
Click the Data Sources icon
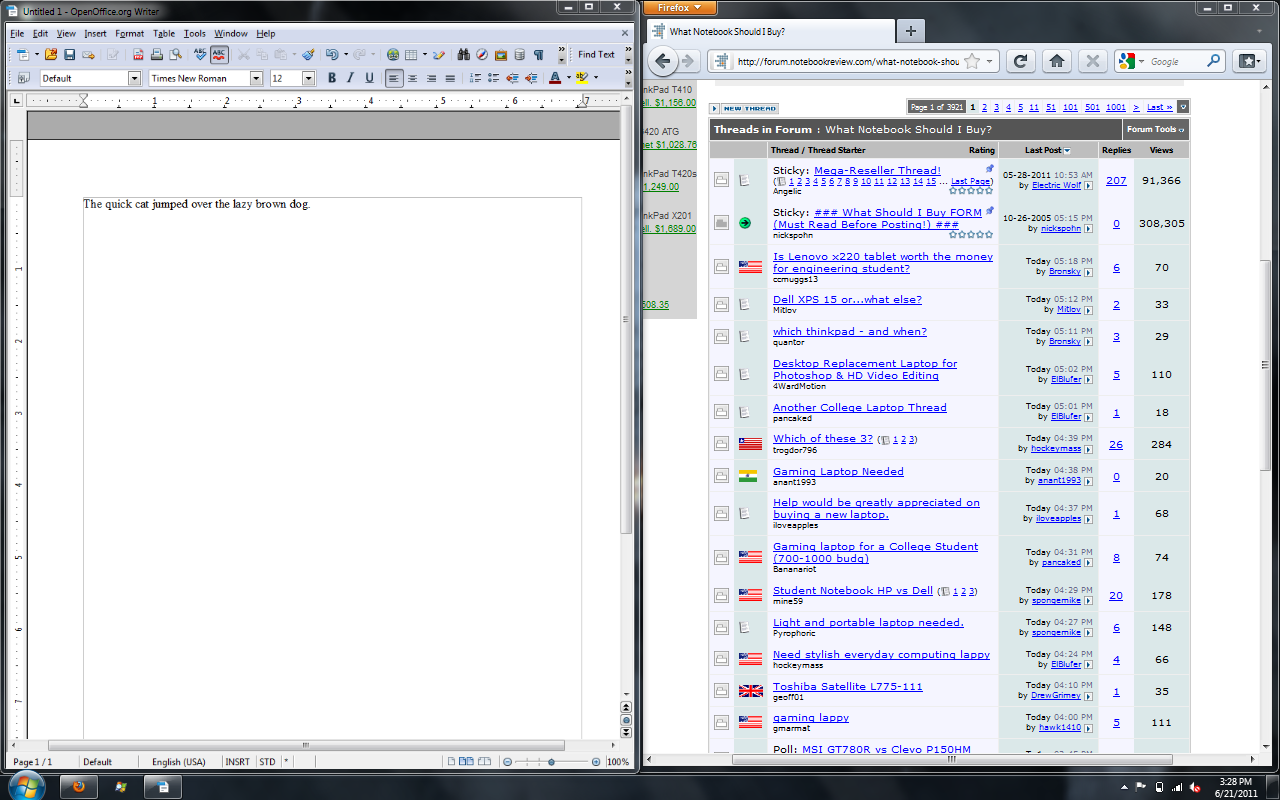click(520, 55)
